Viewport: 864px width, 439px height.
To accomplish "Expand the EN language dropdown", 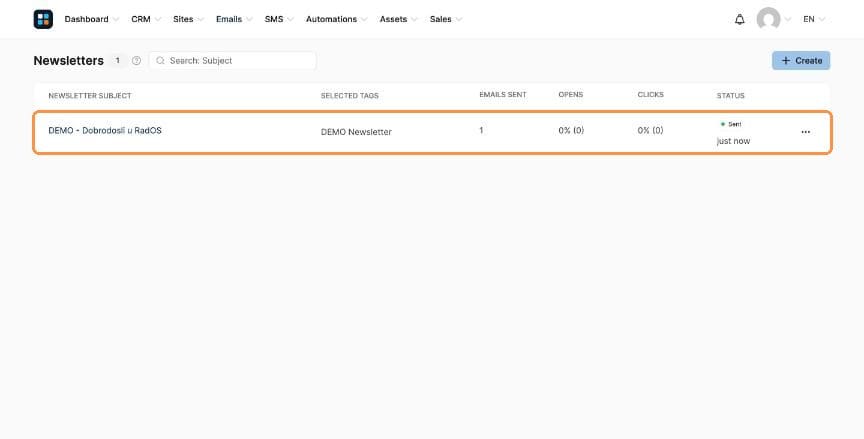I will point(814,19).
